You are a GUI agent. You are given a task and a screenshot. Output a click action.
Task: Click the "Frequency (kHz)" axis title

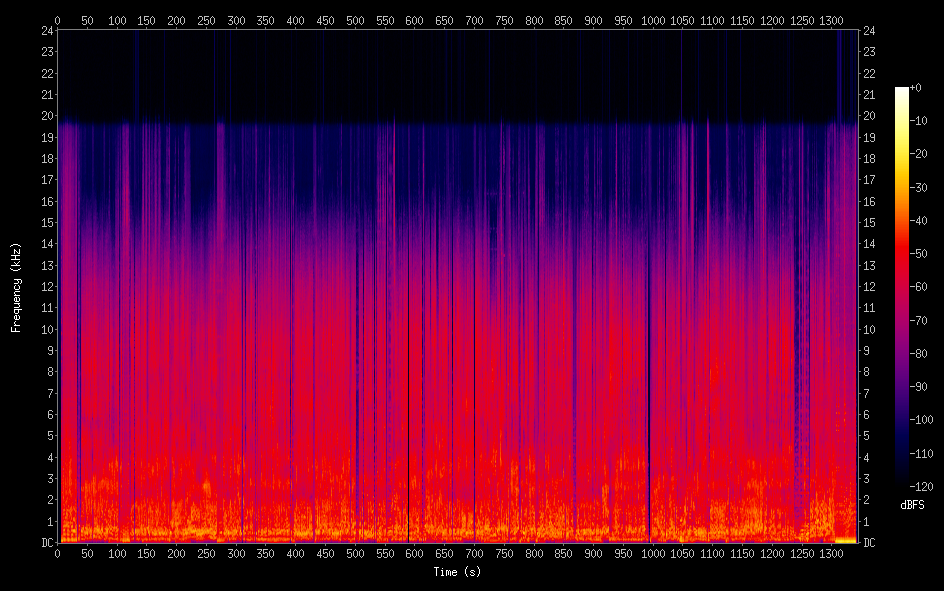(x=16, y=288)
